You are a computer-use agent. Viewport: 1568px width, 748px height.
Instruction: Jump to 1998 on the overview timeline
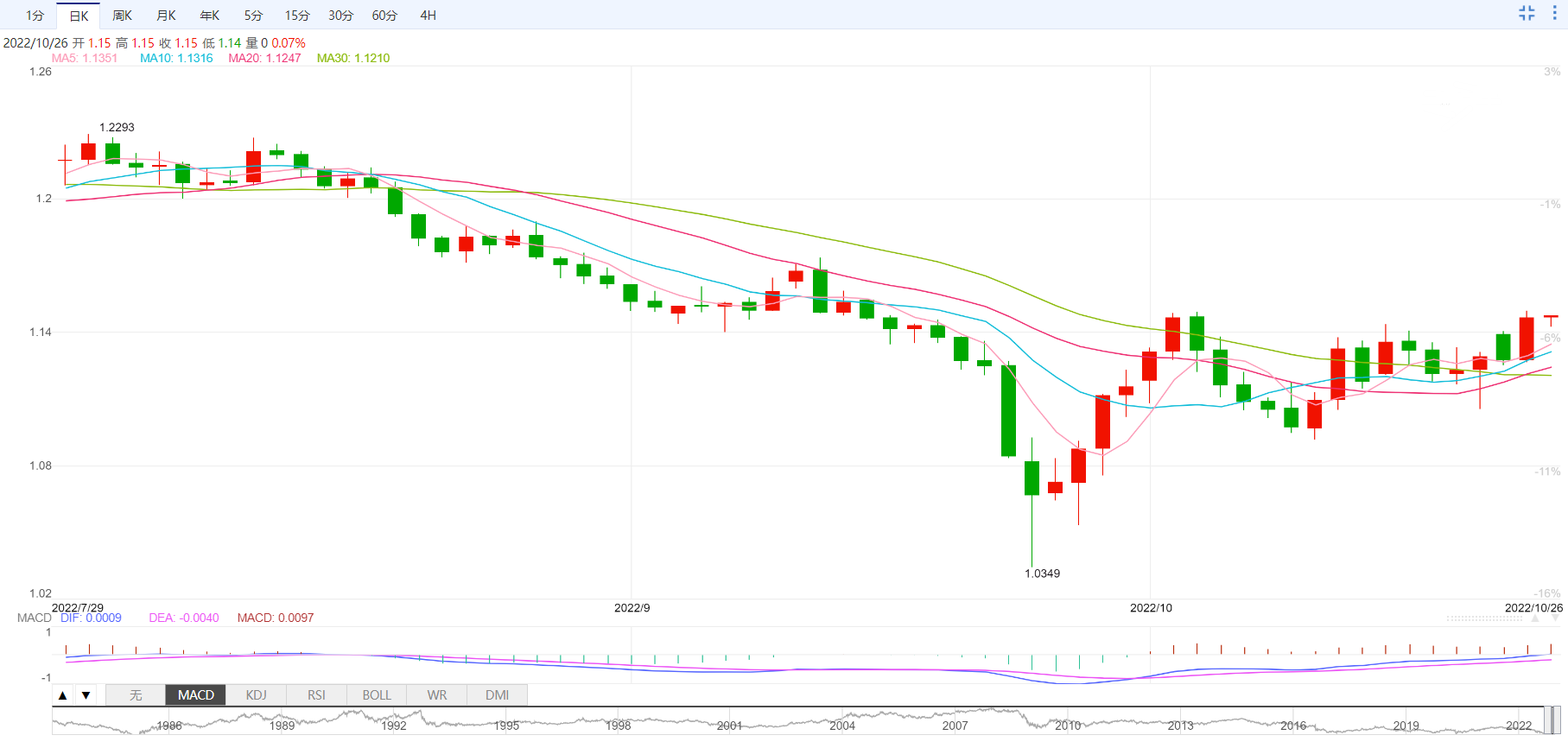pyautogui.click(x=618, y=726)
